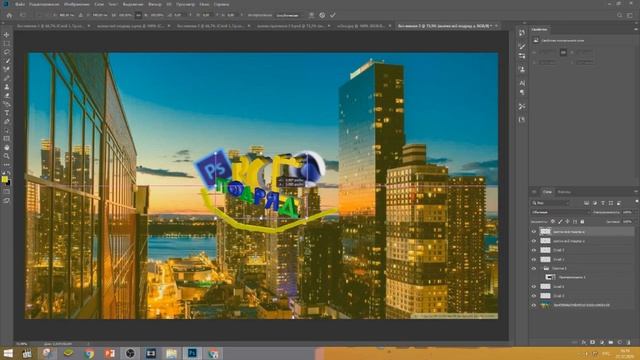Open the Properties panel flyout menu

coord(636,29)
